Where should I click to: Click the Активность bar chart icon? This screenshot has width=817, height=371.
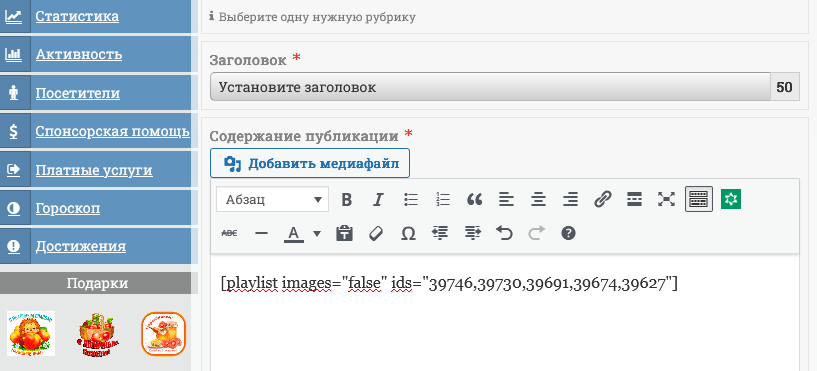(14, 54)
